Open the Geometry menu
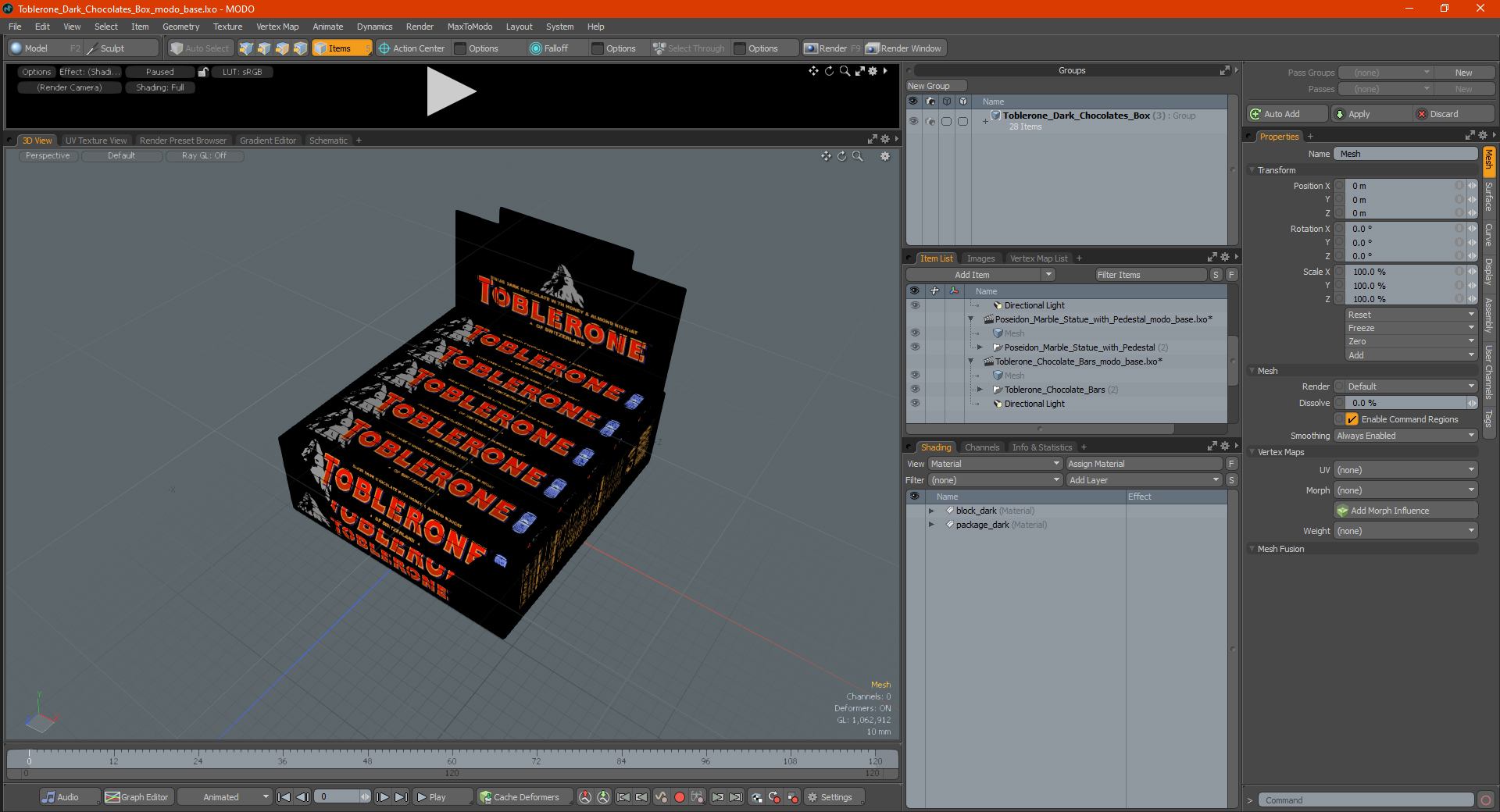This screenshot has width=1500, height=812. (x=180, y=27)
